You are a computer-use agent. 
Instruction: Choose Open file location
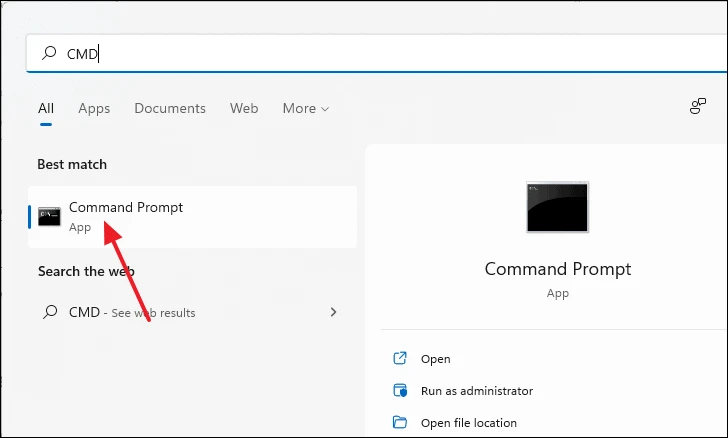[468, 423]
